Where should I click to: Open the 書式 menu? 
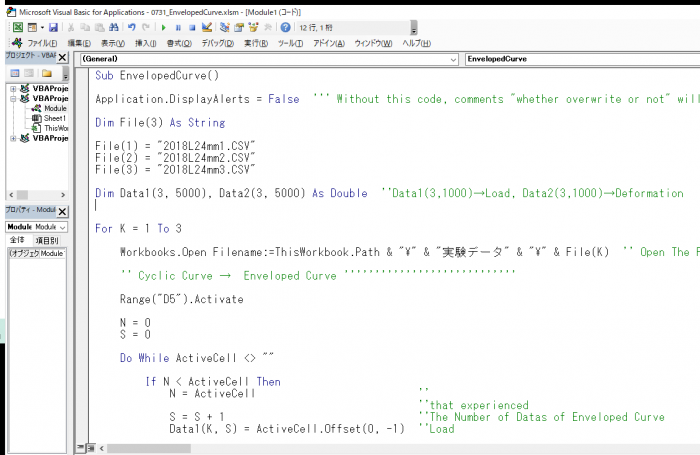(179, 43)
